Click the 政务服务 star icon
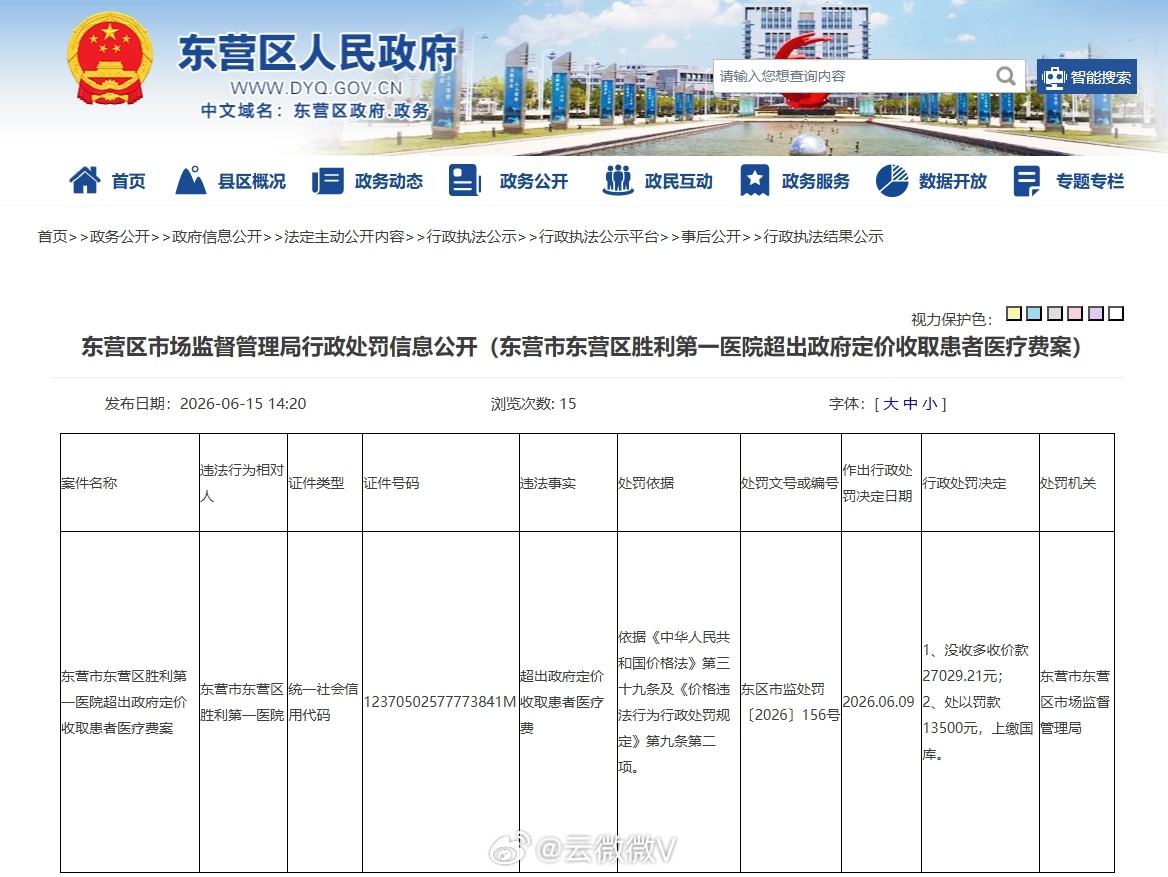Screen dimensions: 1168x877 [755, 180]
